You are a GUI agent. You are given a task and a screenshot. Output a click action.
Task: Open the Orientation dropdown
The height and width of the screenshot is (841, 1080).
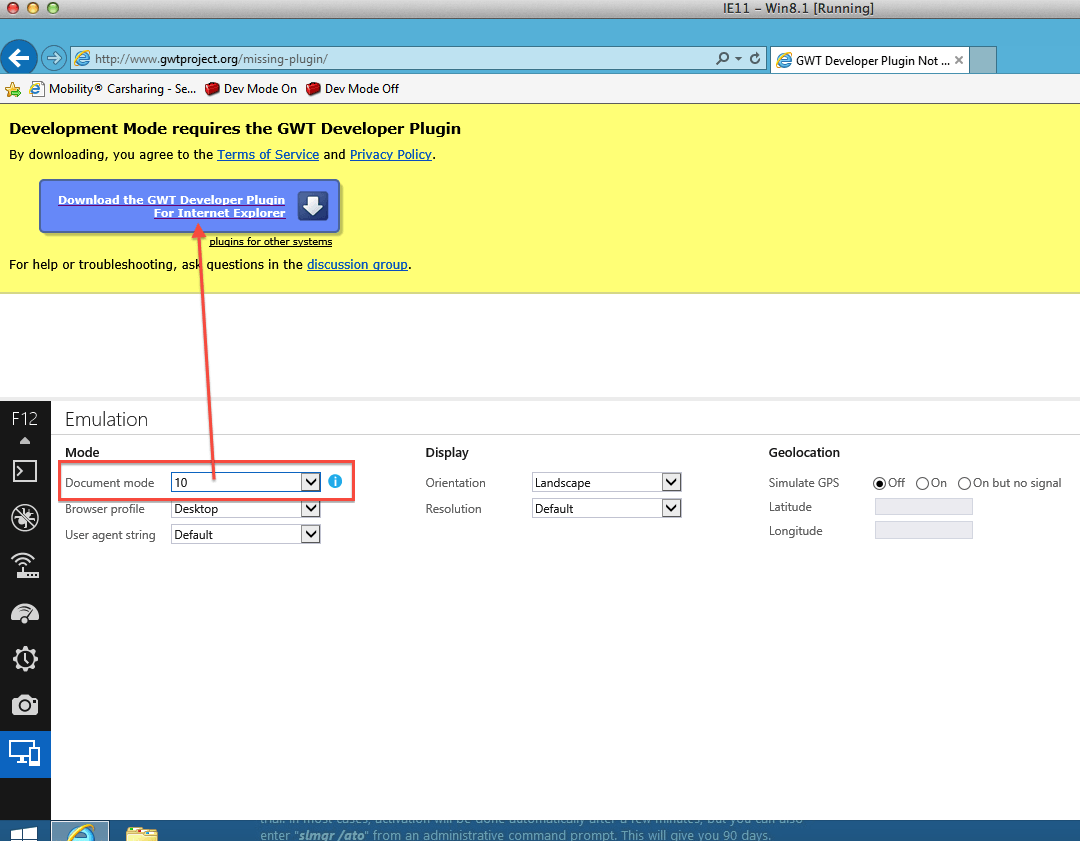[671, 483]
